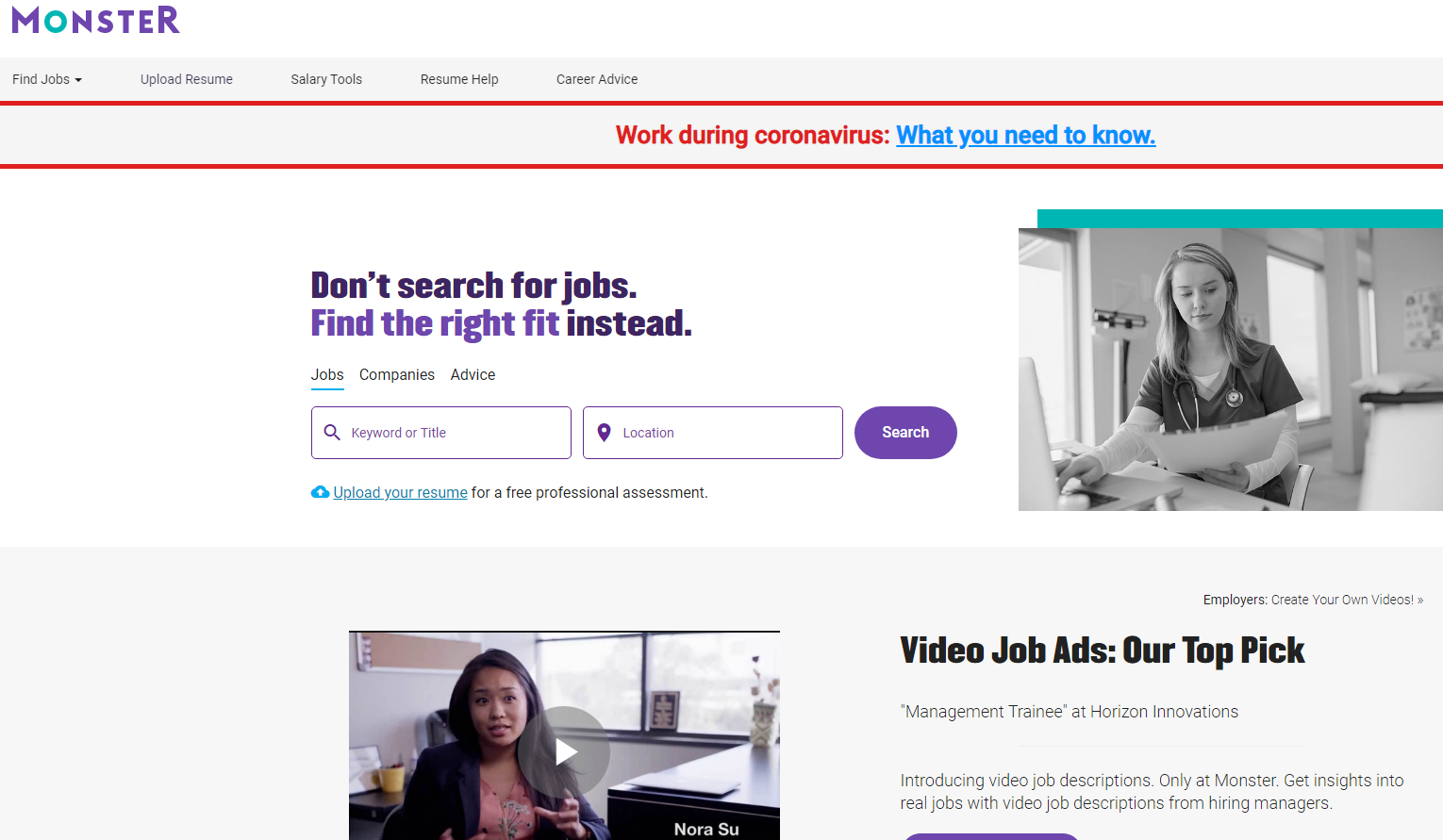Screen dimensions: 1443x840
Task: Click the magnifying glass search icon
Action: click(332, 433)
